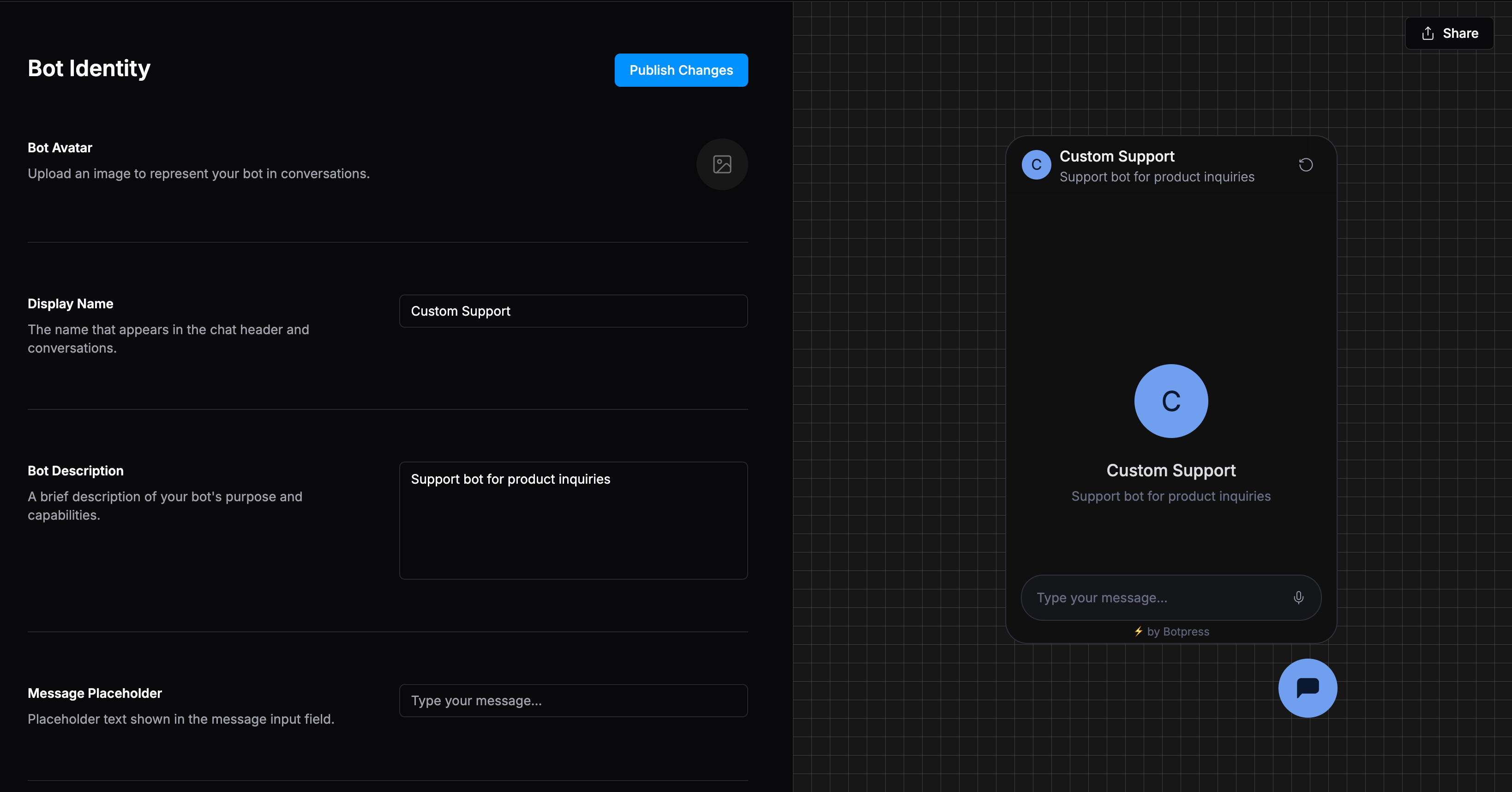Toggle the floating chat bubble button
The image size is (1512, 792).
click(x=1308, y=688)
